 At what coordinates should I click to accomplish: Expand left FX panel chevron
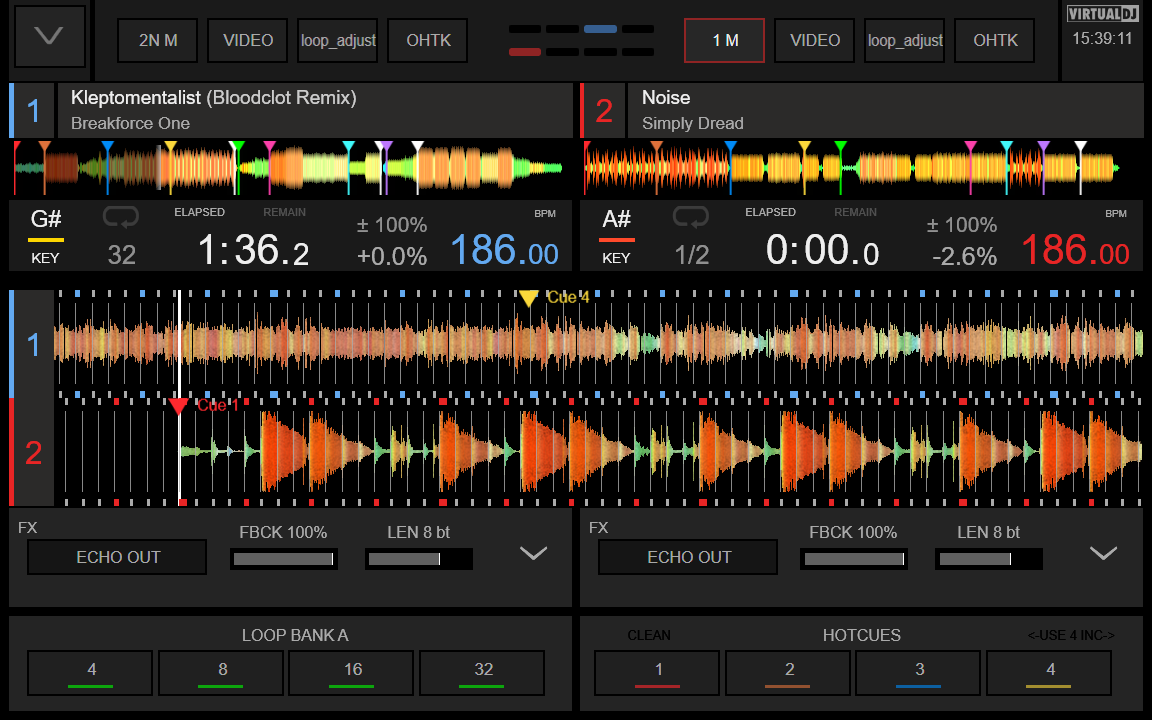pos(533,553)
